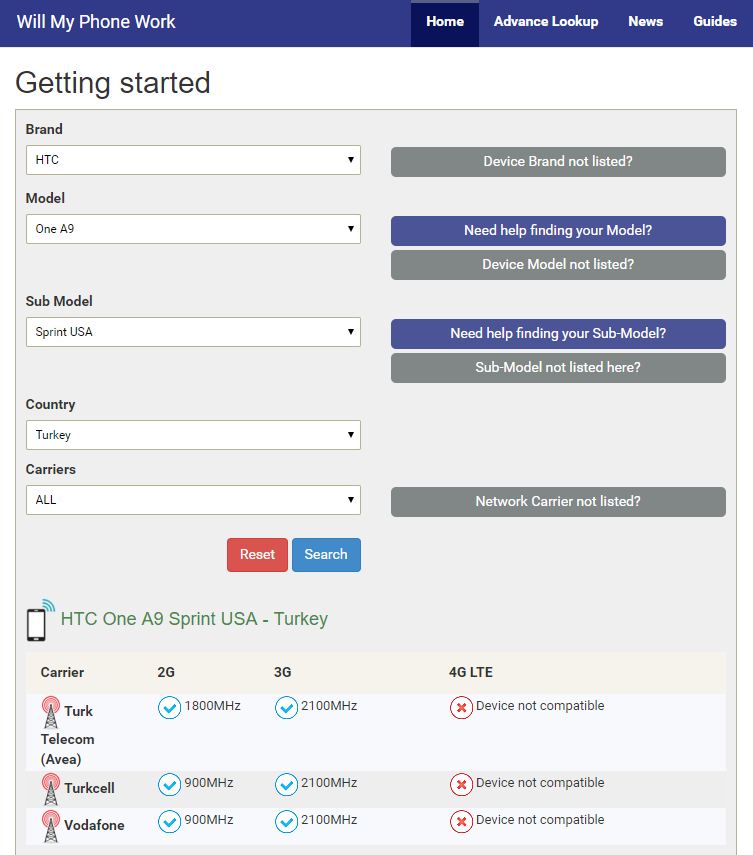Click Need help finding your Model button
The width and height of the screenshot is (753, 855).
pyautogui.click(x=558, y=231)
